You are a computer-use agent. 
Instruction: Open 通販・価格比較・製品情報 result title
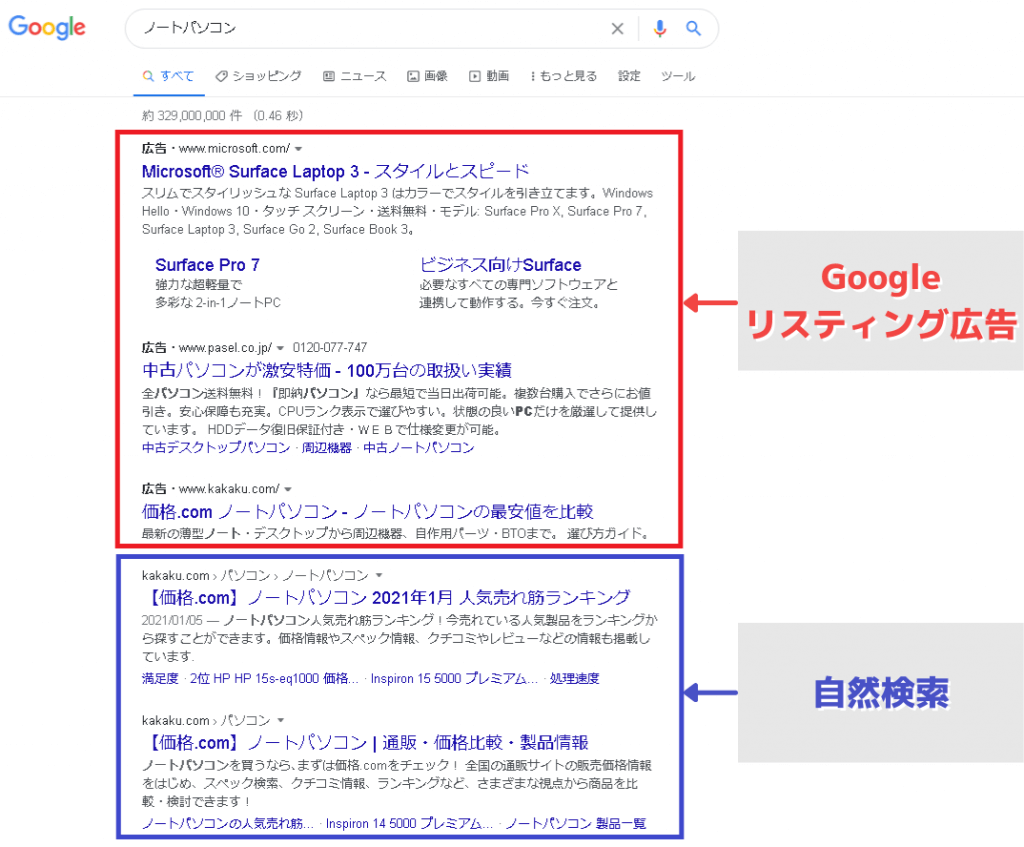[366, 742]
